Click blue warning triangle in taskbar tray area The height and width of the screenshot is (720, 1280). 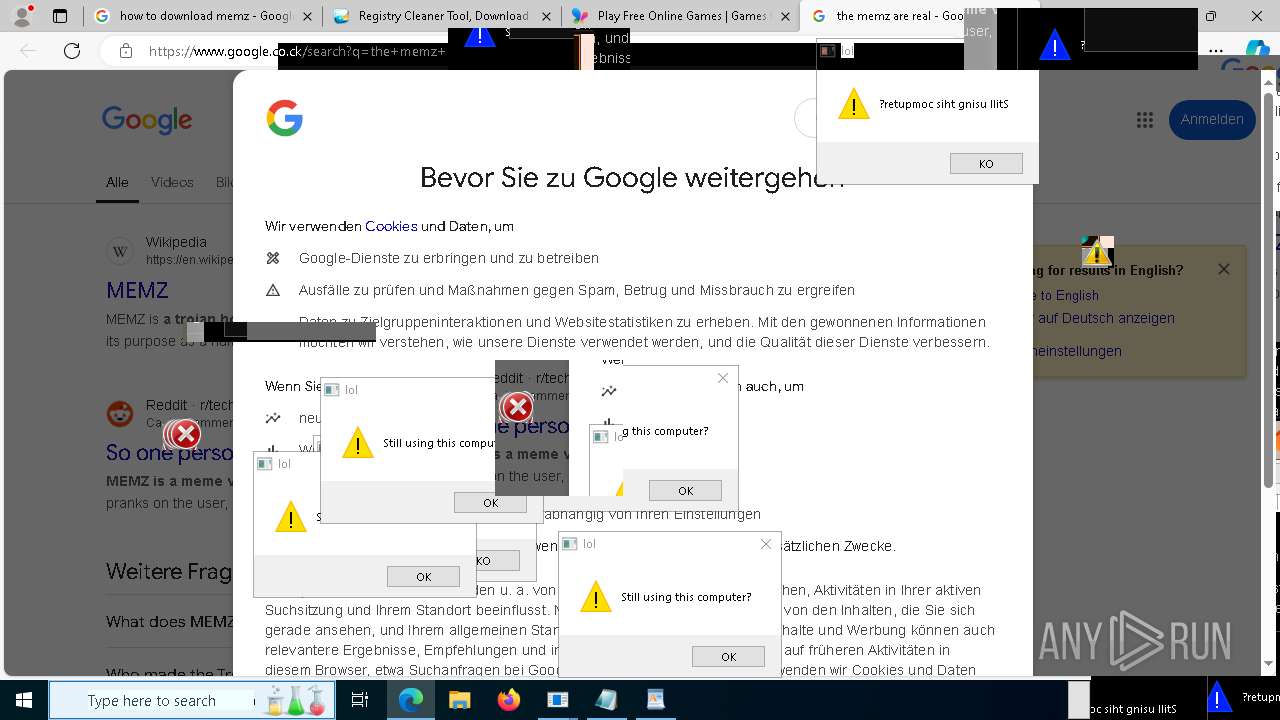(x=1219, y=697)
